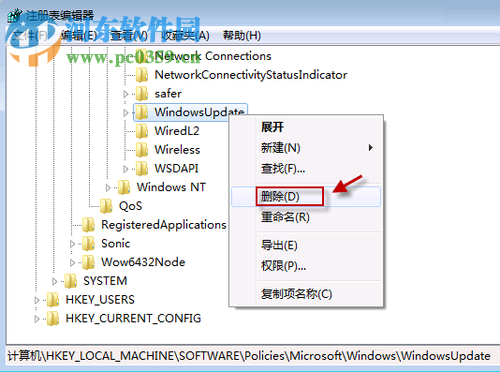Select the WSDAPI key label

point(176,168)
